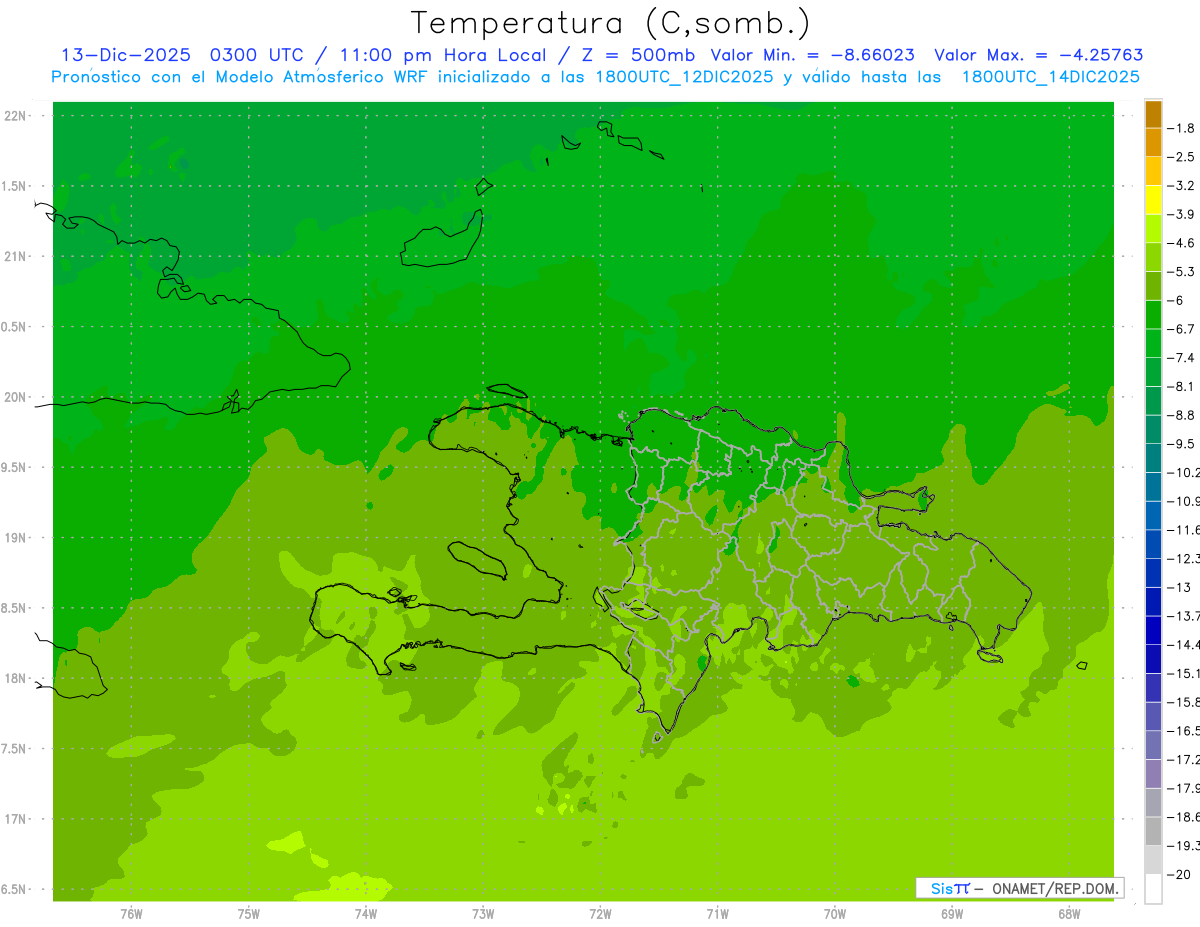Click the "76W" longitude label
The height and width of the screenshot is (927, 1200).
[x=131, y=914]
